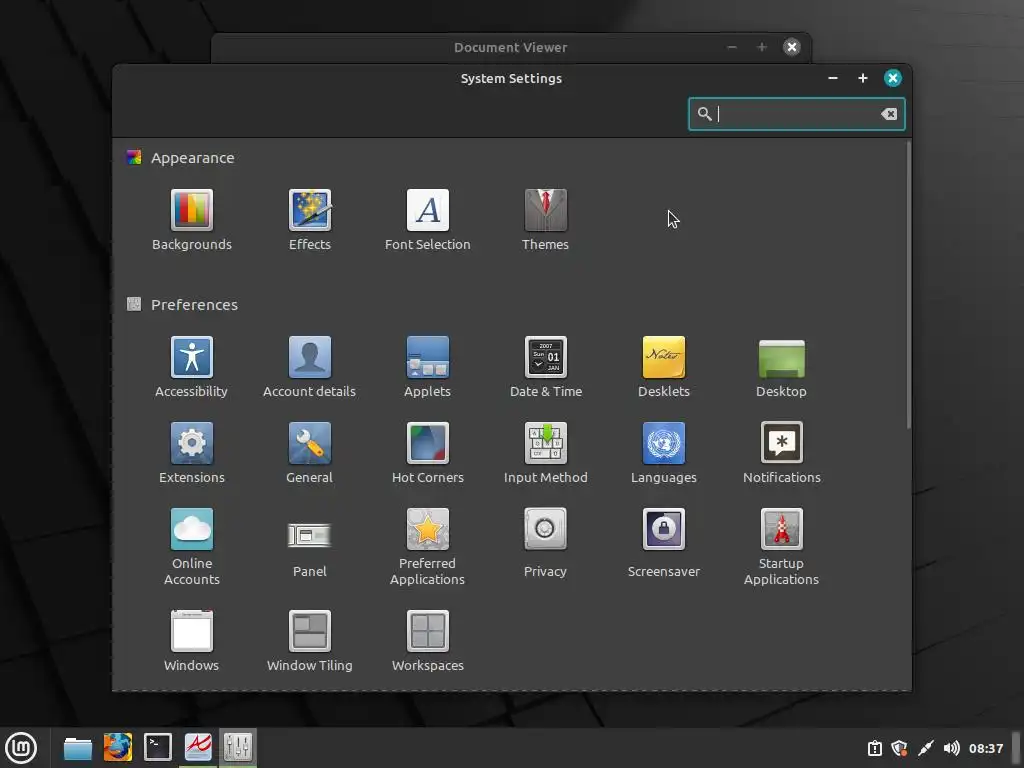The height and width of the screenshot is (768, 1024).
Task: Minimize the System Settings window
Action: 833,78
